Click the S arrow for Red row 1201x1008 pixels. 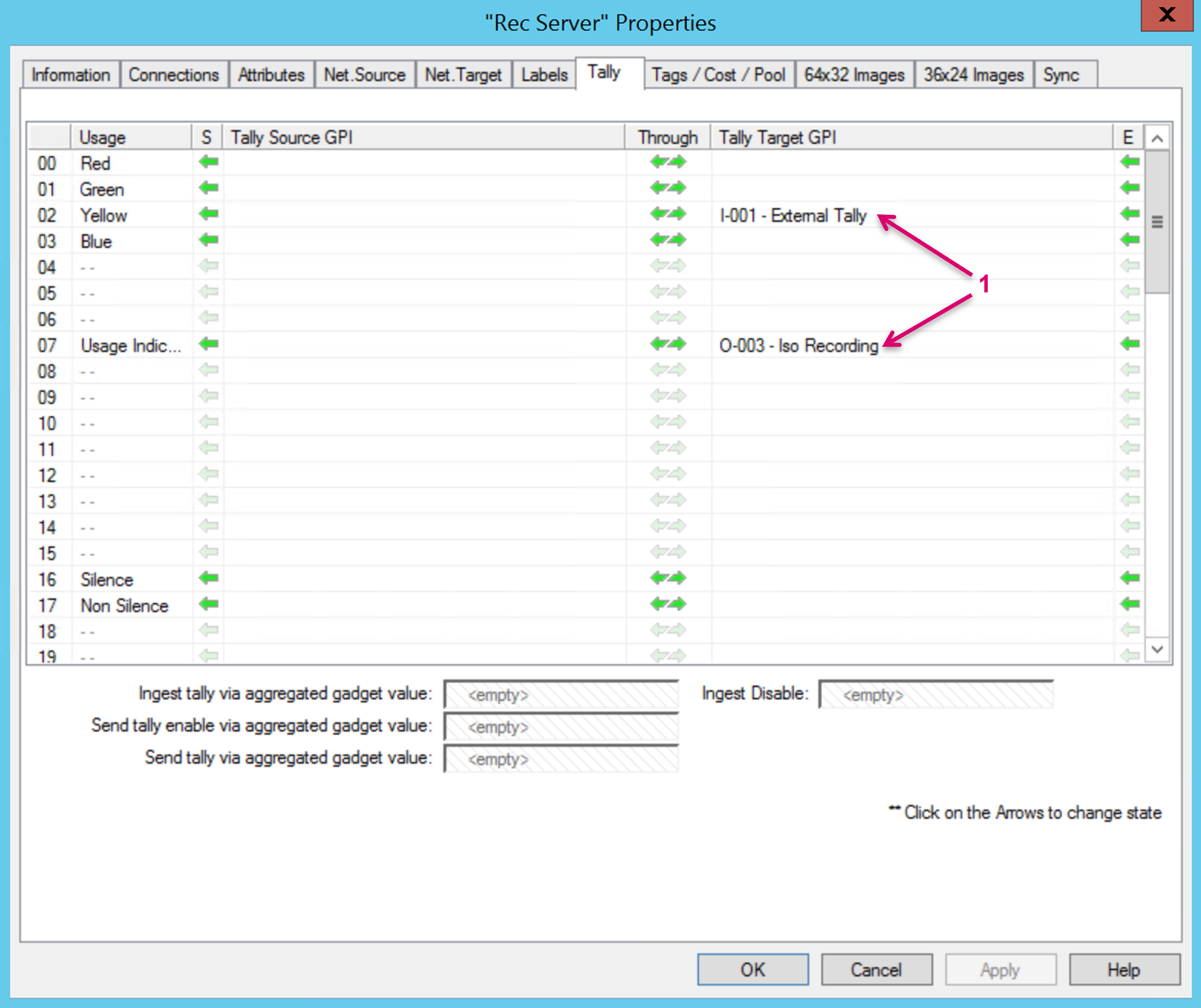point(209,162)
